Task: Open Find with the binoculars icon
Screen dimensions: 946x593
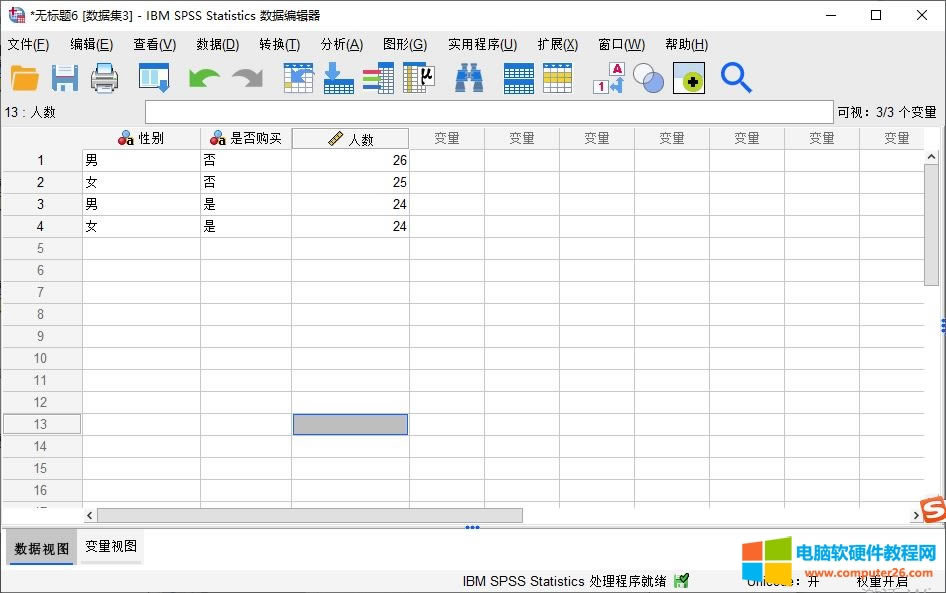Action: (x=469, y=78)
